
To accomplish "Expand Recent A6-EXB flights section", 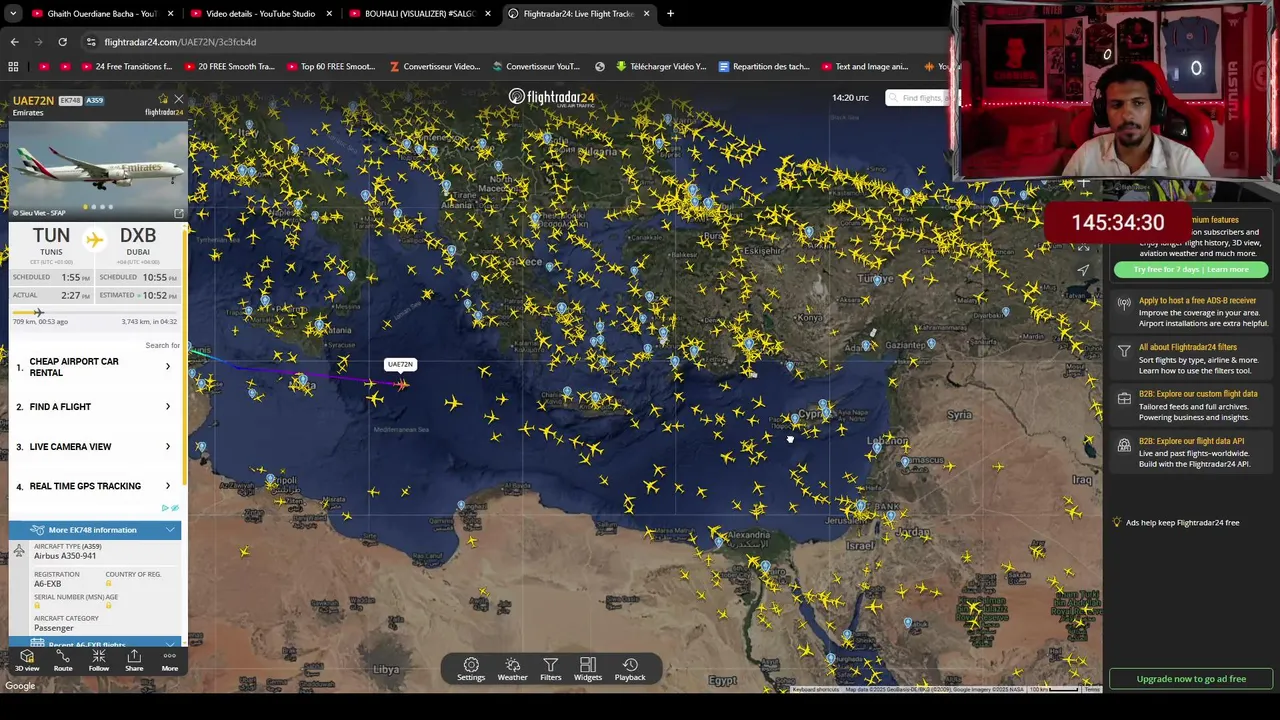I will [95, 644].
